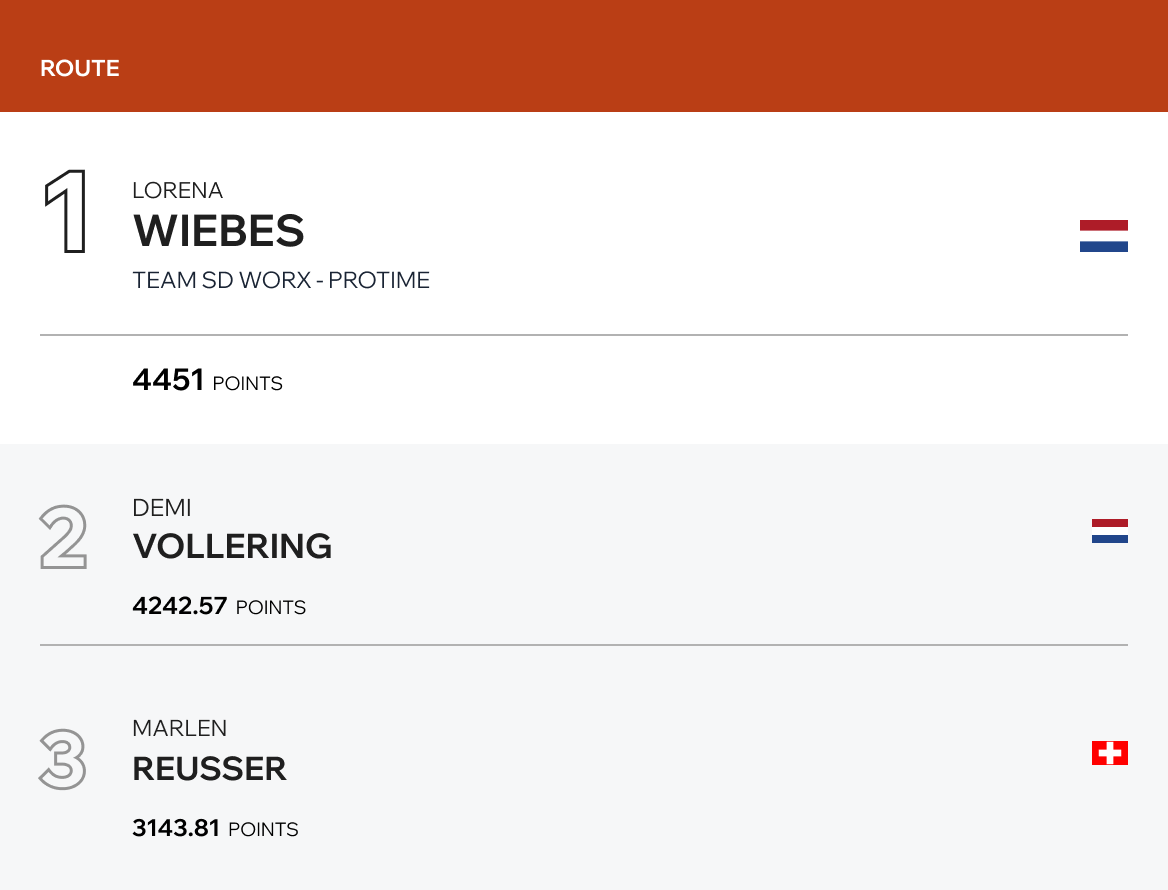Screen dimensions: 1168x890
Task: Click POINTS label next to 3143.81
Action: point(263,829)
